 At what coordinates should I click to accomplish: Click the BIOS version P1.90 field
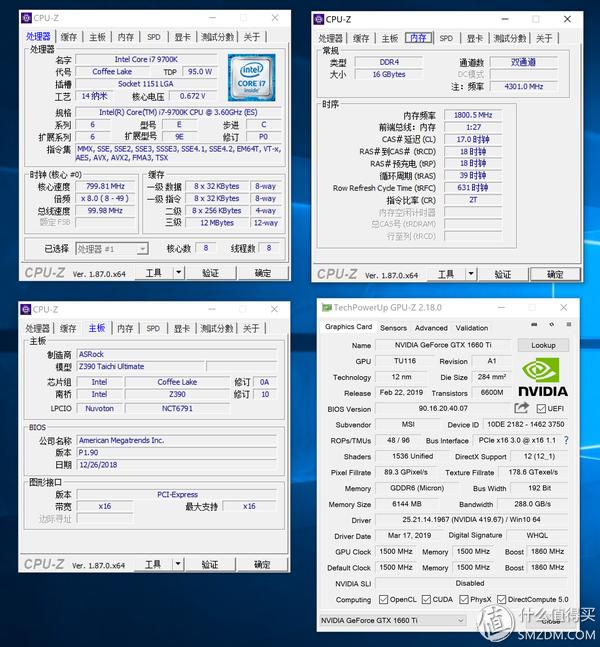[x=177, y=453]
